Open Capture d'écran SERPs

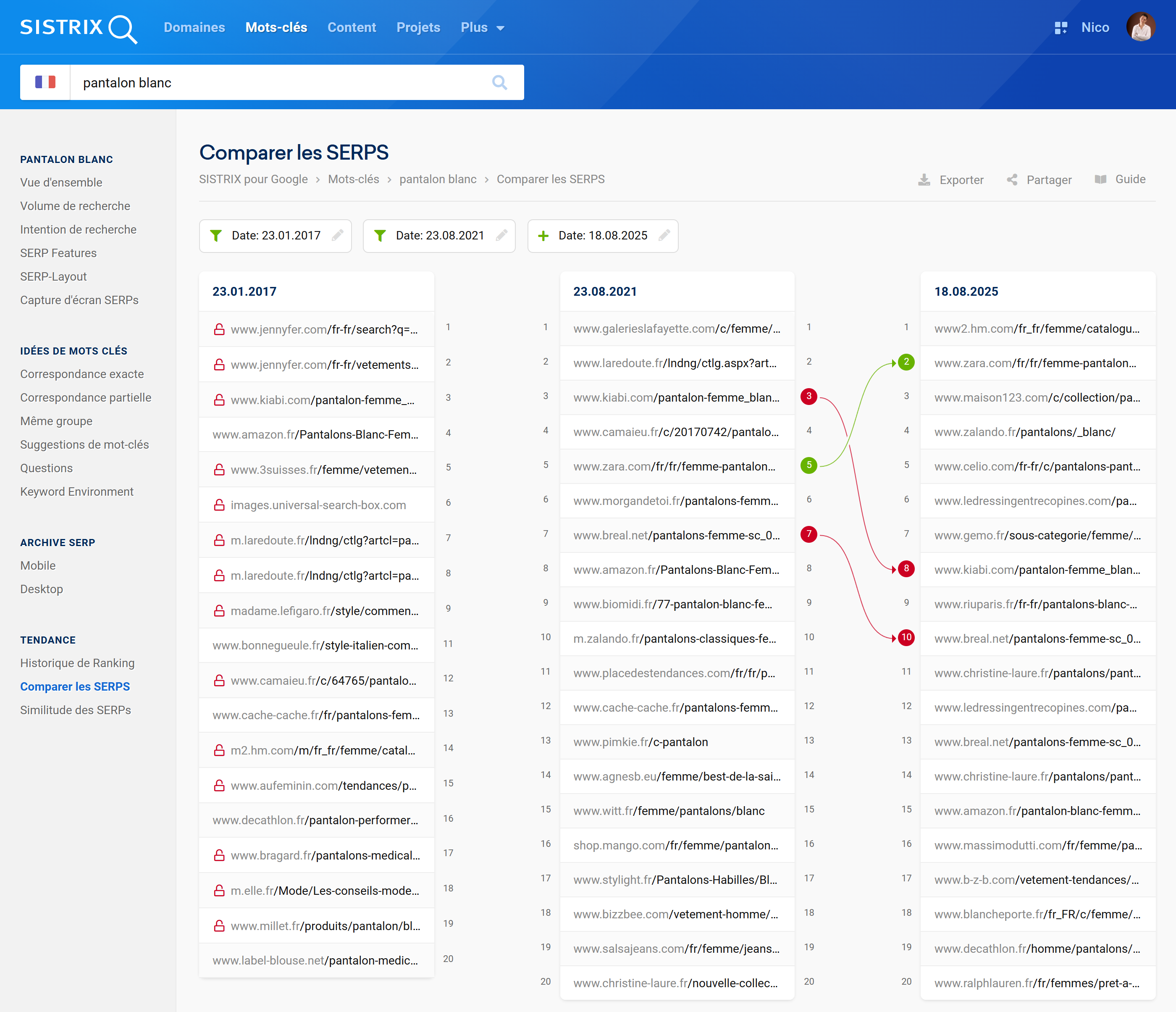pyautogui.click(x=79, y=300)
